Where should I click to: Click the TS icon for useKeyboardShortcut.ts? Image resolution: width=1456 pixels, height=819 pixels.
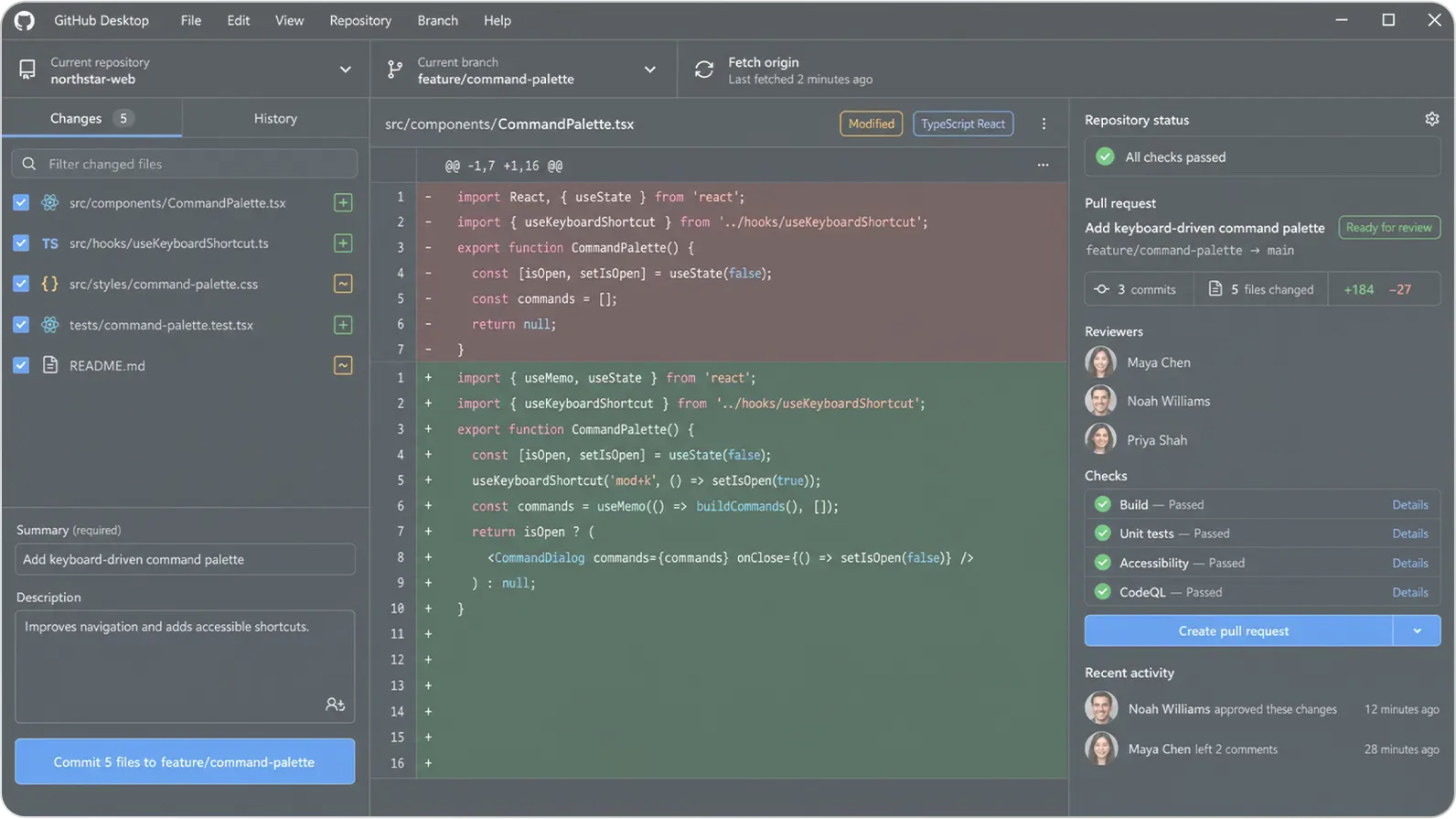pos(50,243)
